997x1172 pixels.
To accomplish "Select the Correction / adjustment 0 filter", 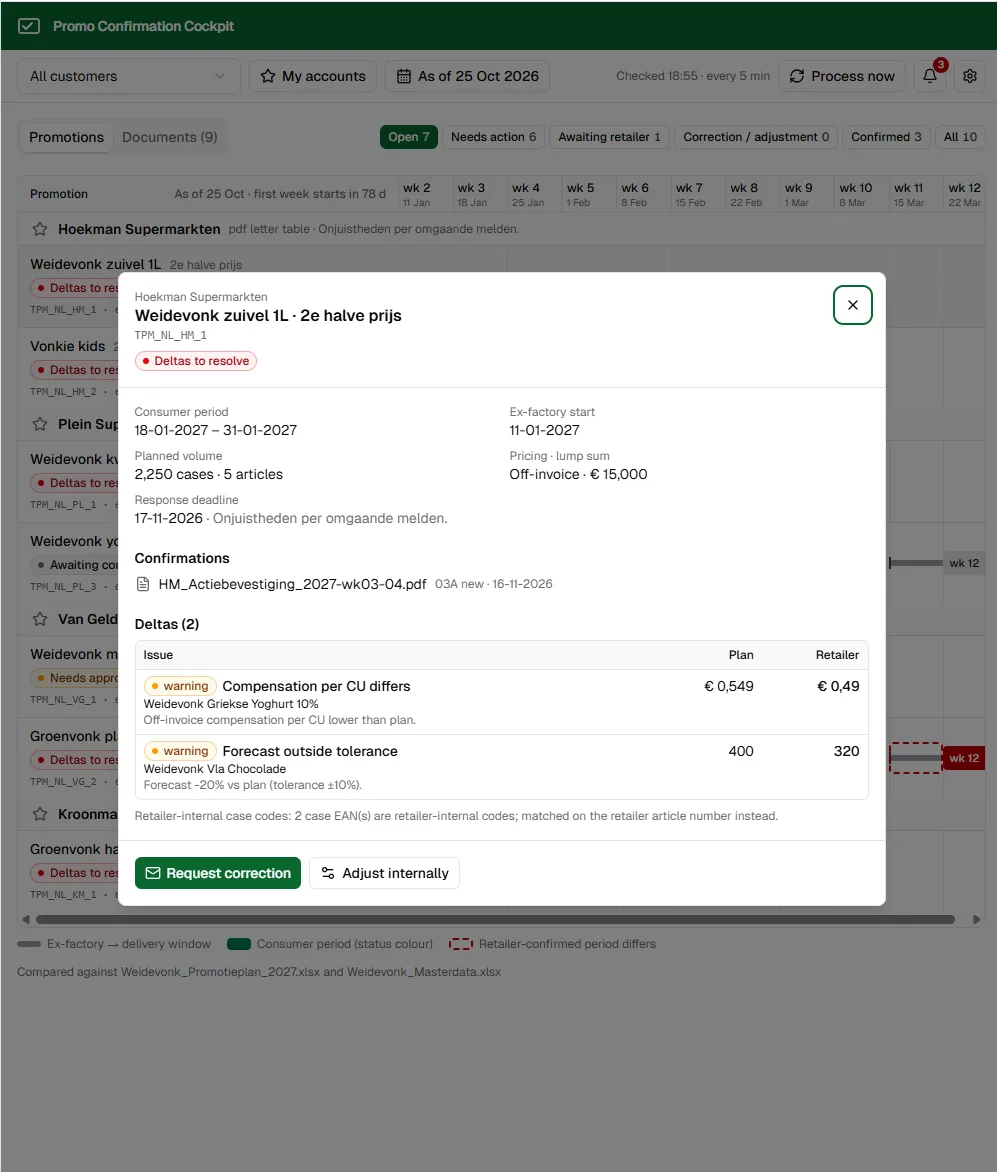I will point(756,137).
